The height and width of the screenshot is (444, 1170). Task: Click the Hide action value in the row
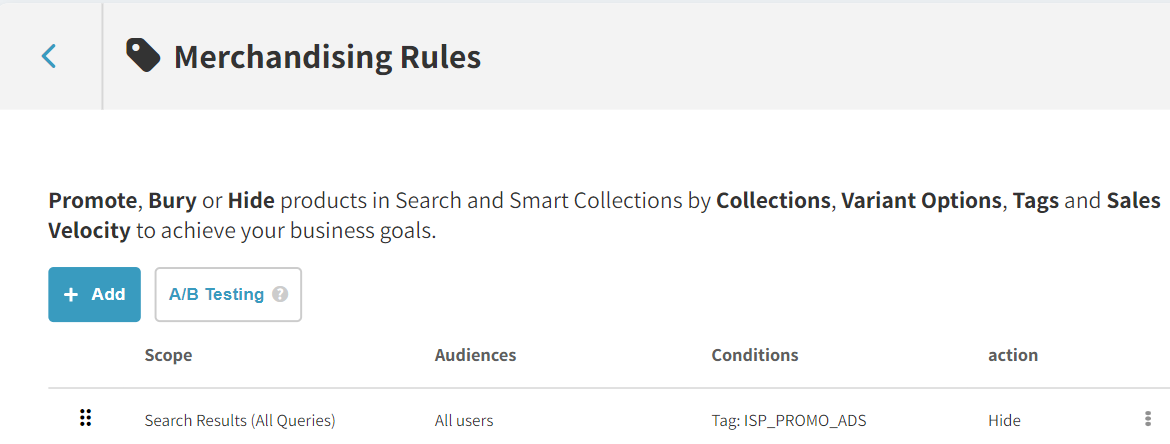(x=1004, y=421)
